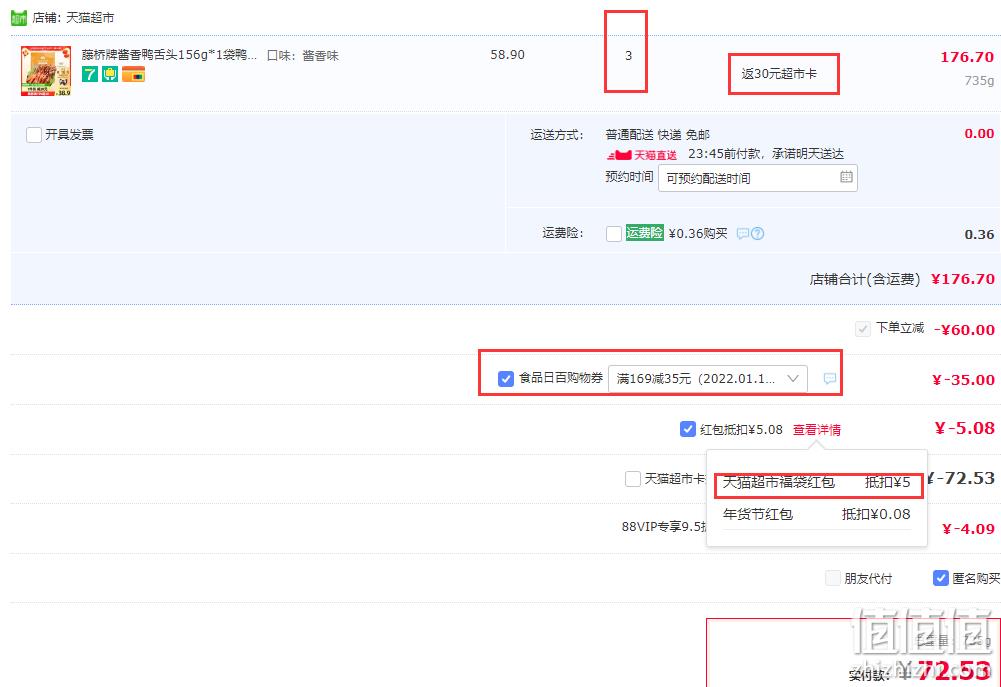Click the green shield guarantee badge
The image size is (1001, 687).
(x=110, y=74)
